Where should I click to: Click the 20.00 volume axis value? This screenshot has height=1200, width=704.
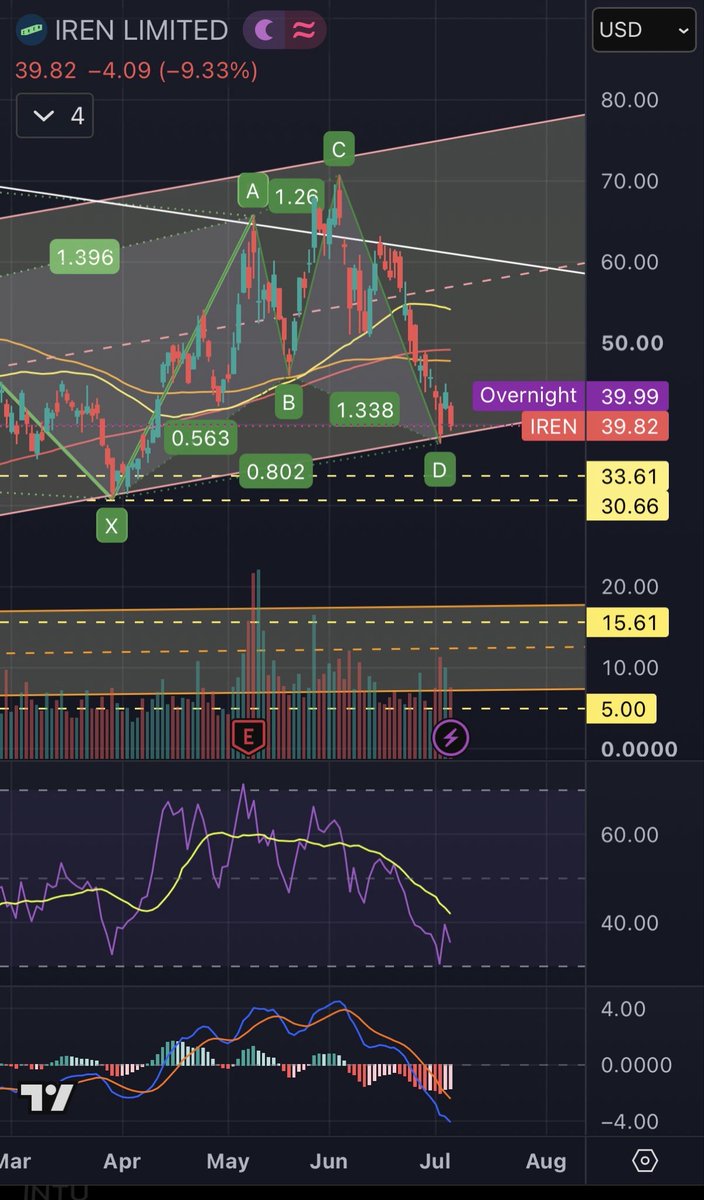click(630, 587)
